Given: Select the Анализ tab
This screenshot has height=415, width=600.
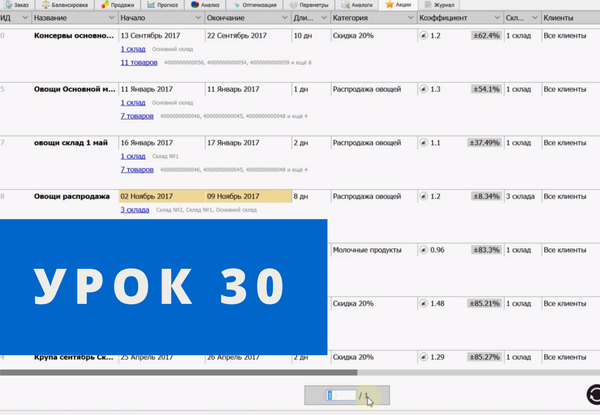Looking at the screenshot, I should click(205, 5).
